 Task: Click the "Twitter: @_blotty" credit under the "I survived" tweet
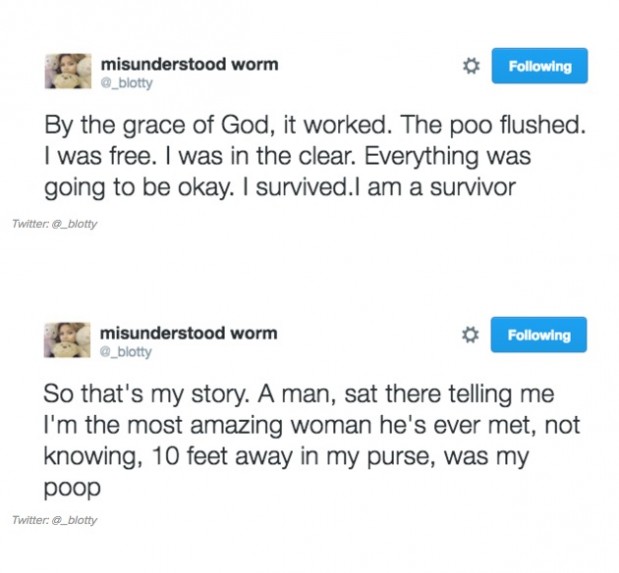(54, 223)
